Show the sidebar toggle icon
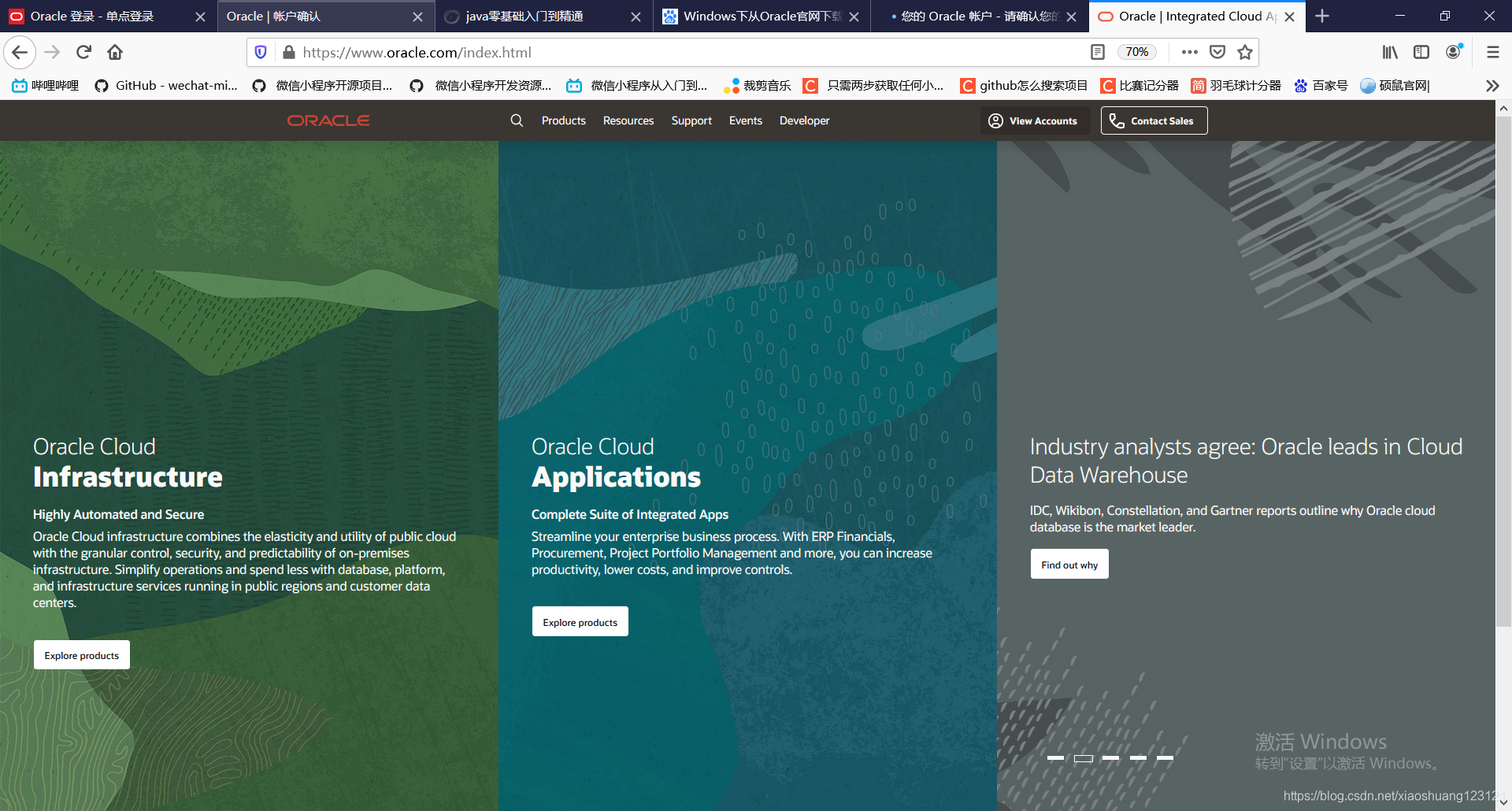The height and width of the screenshot is (811, 1512). tap(1421, 52)
